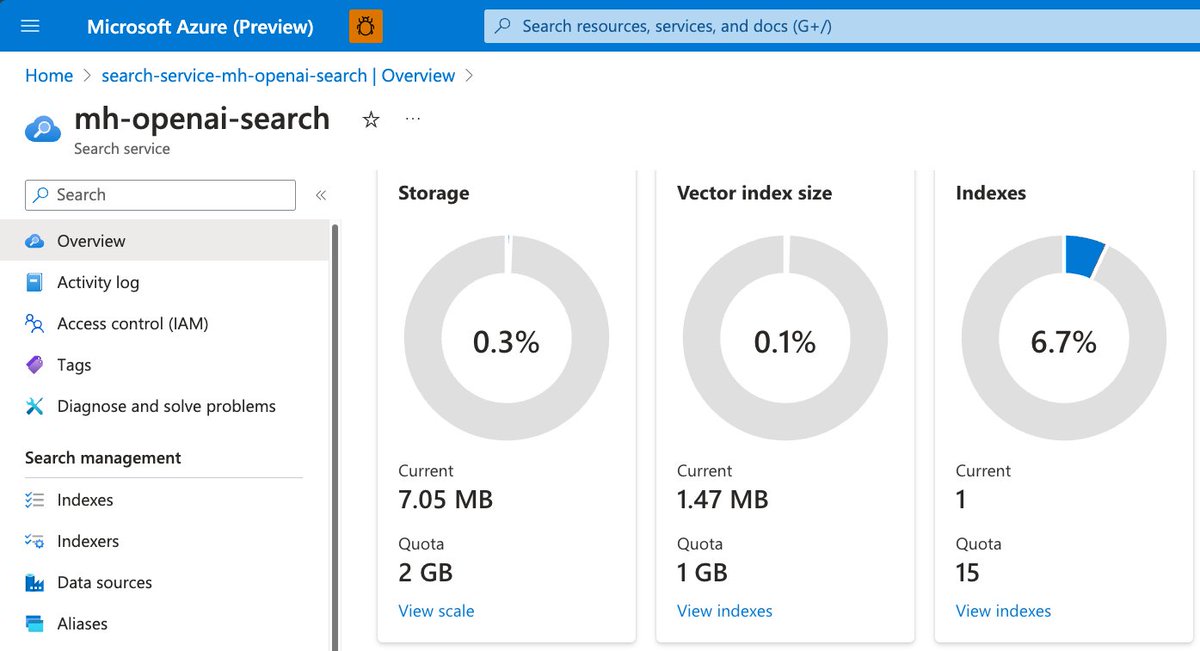Click the Indexes list icon
This screenshot has width=1200, height=651.
35,500
